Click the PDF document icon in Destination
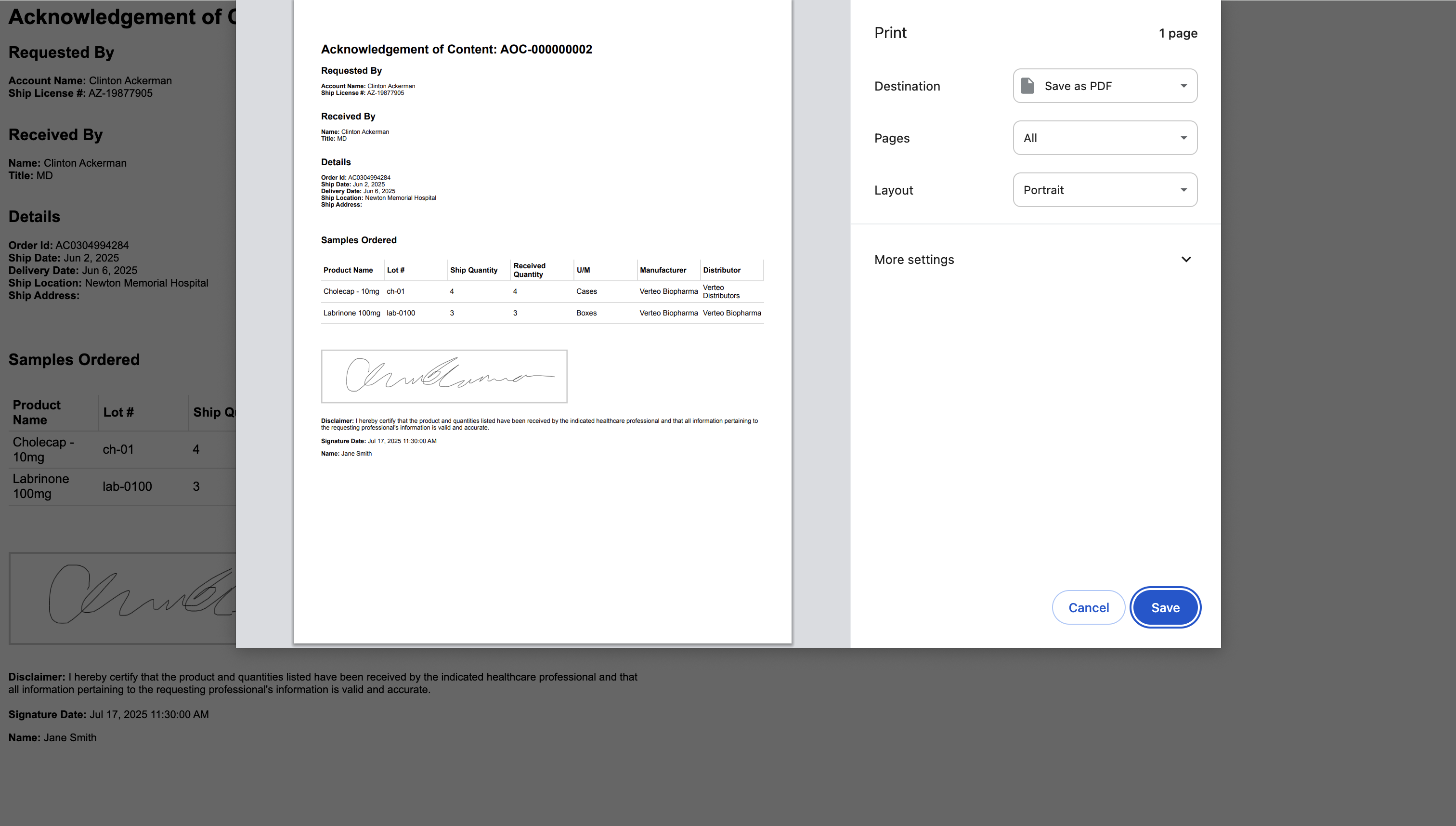The width and height of the screenshot is (1456, 826). [1027, 86]
